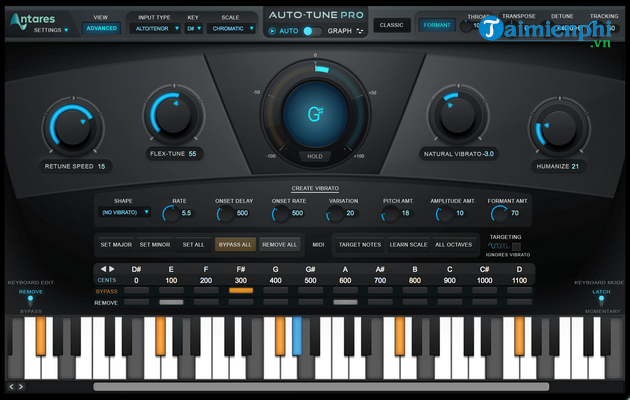Click the Auto mode play icon
The height and width of the screenshot is (400, 630).
pos(272,31)
